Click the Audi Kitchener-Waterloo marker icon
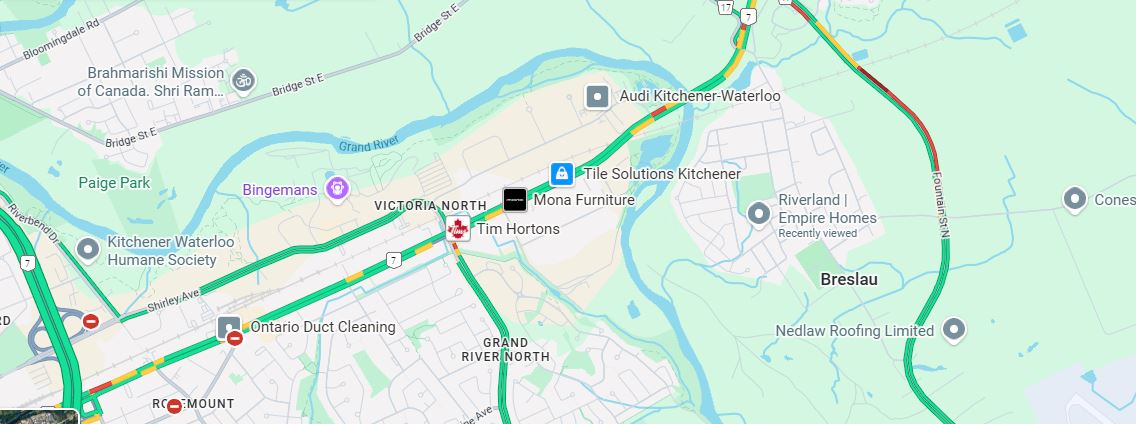1136x424 pixels. point(598,96)
